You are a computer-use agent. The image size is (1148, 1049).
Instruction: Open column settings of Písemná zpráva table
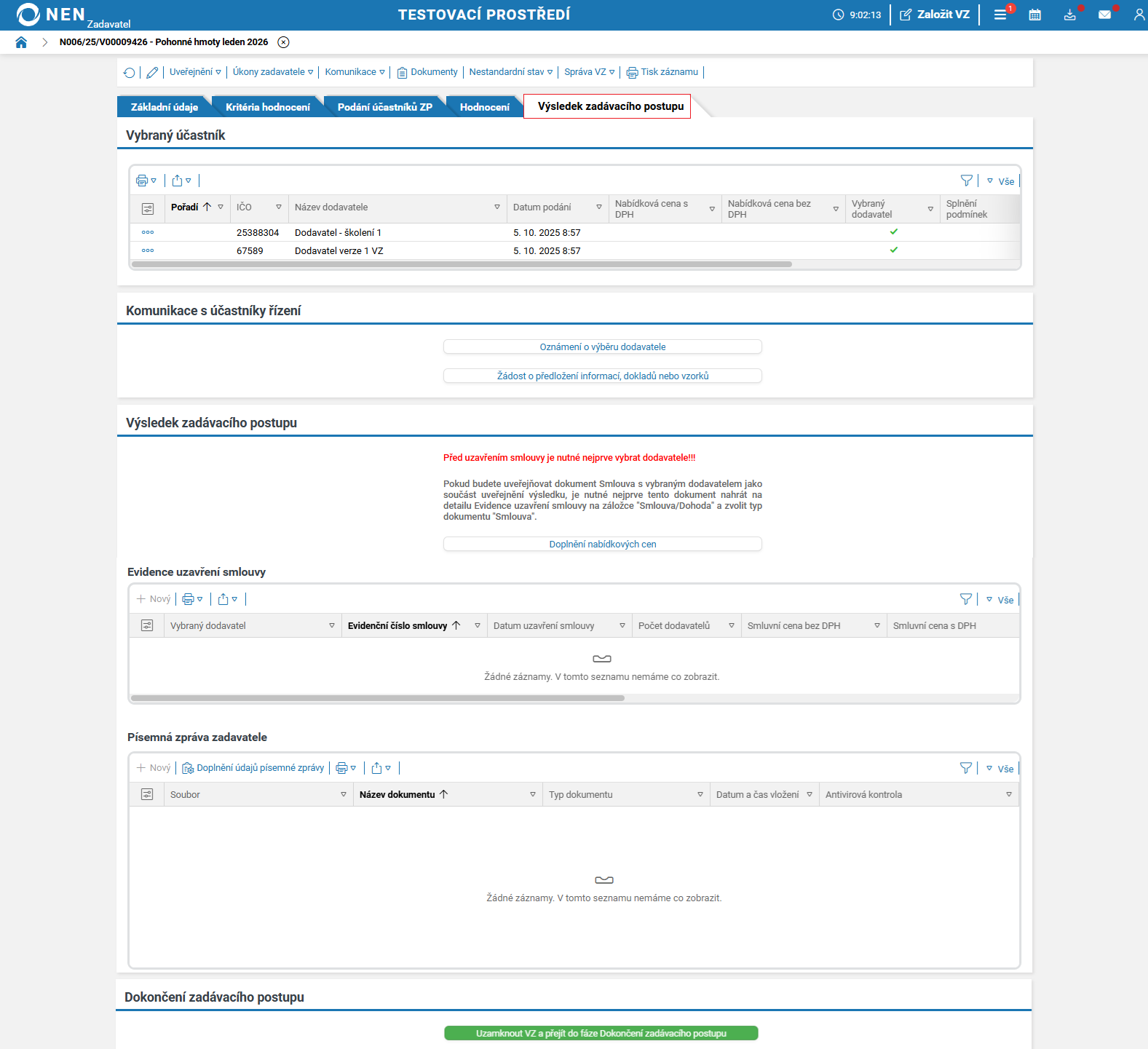pos(147,794)
